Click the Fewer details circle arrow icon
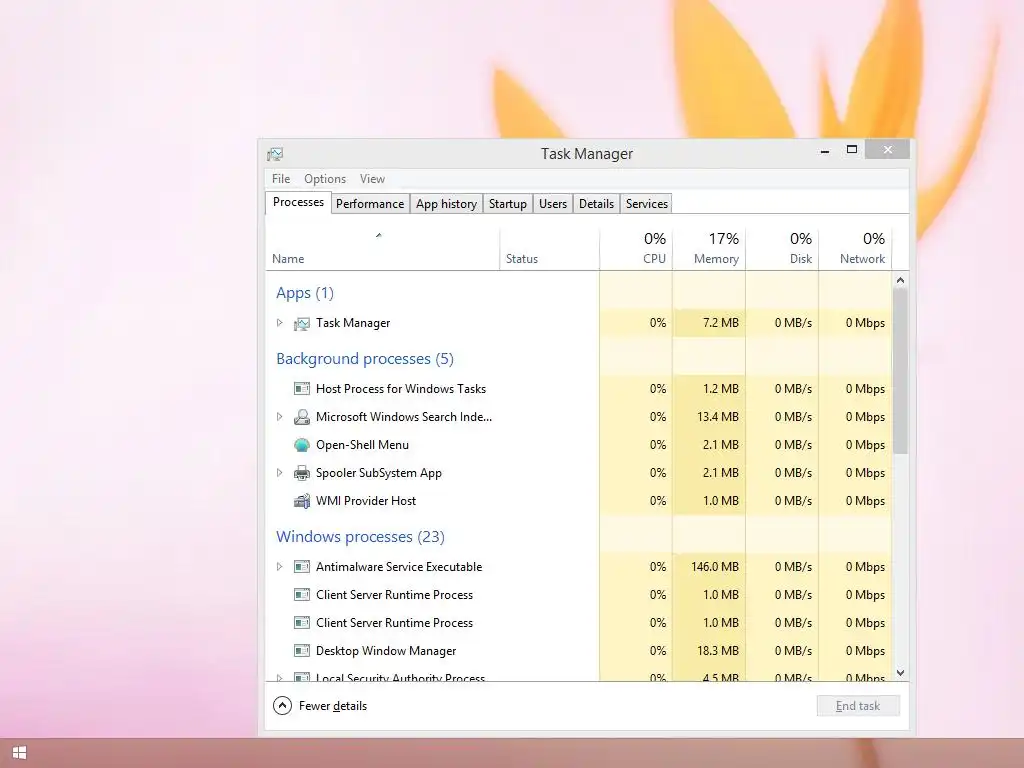1024x768 pixels. click(x=282, y=706)
